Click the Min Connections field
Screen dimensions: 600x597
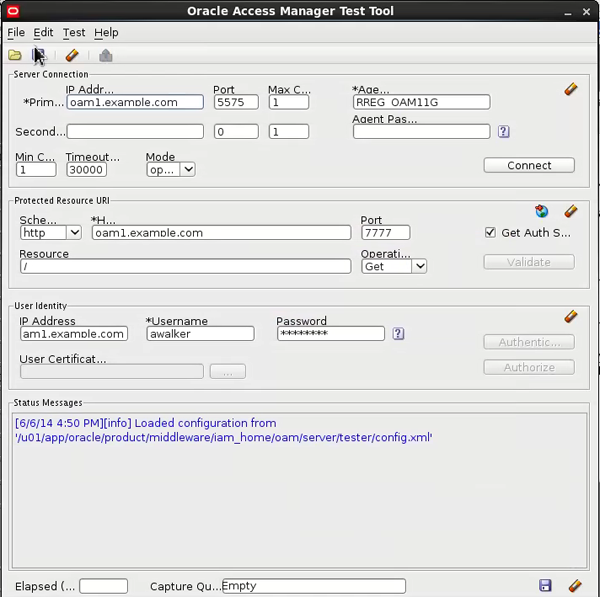(36, 170)
